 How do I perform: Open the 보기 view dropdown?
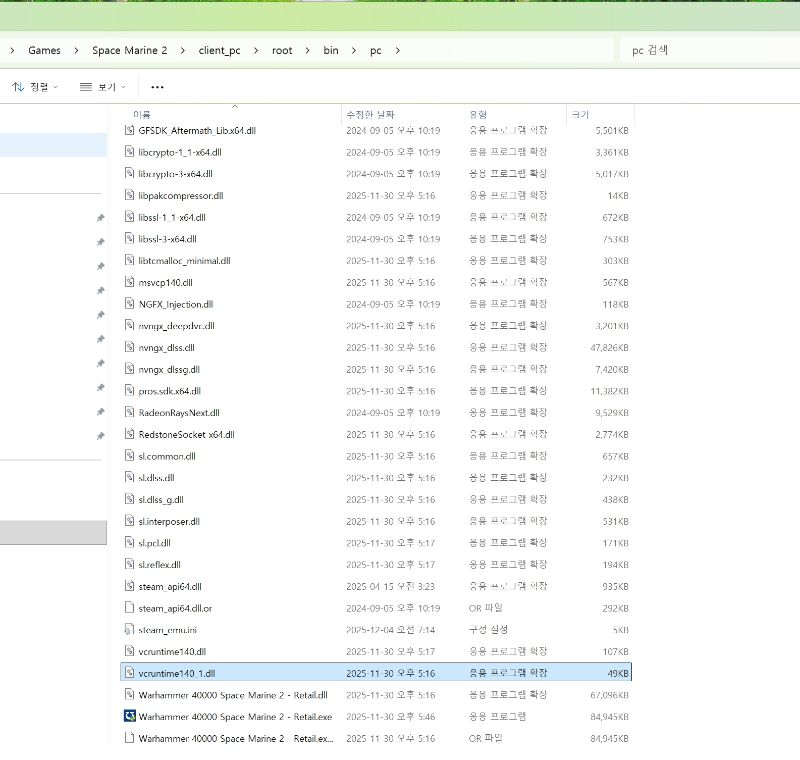pos(101,87)
